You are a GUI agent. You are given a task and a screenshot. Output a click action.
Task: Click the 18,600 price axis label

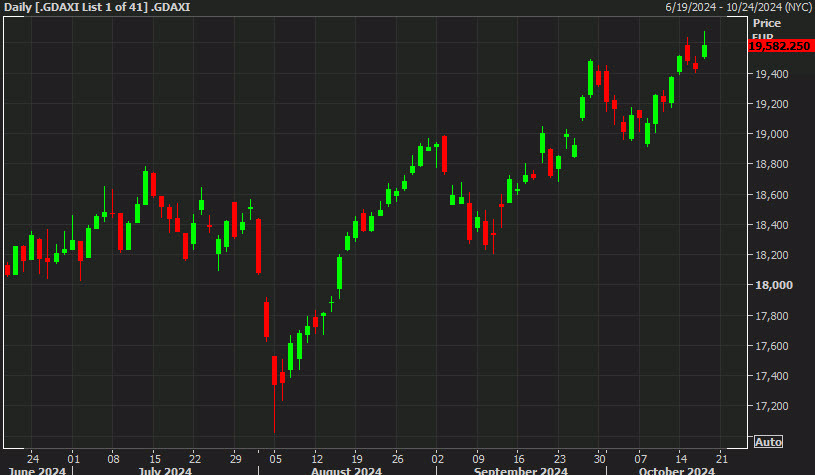tap(771, 195)
